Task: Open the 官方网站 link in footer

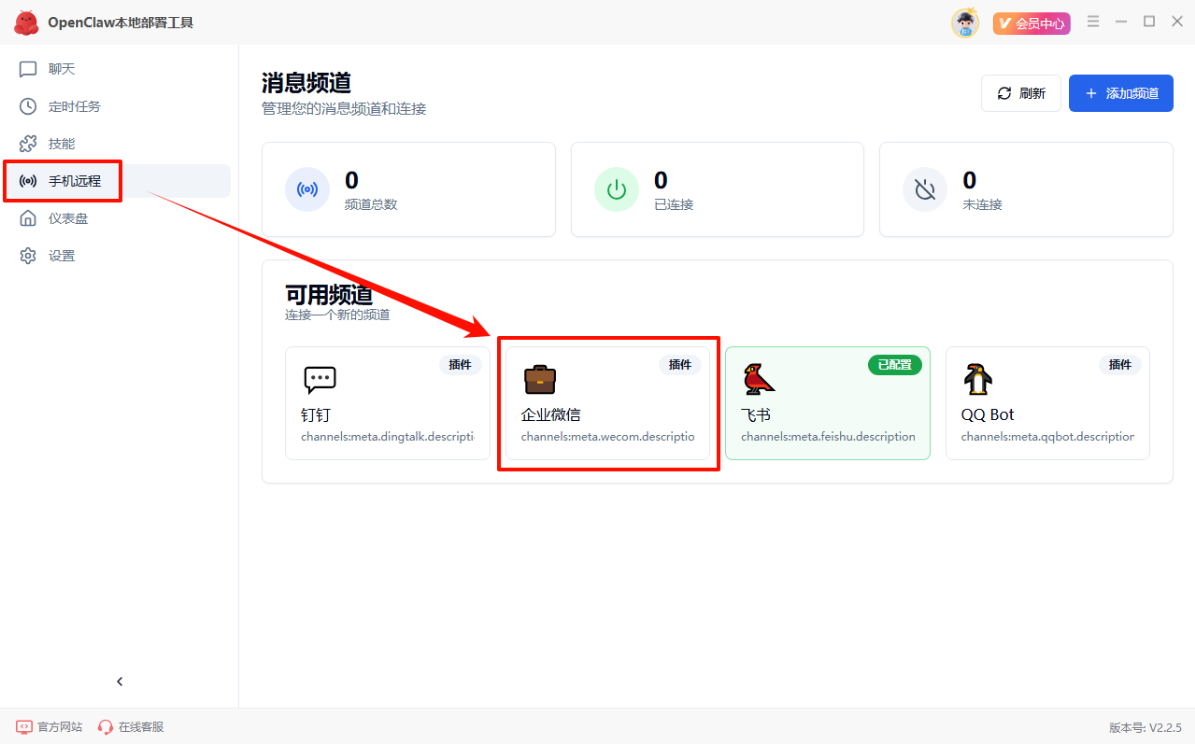Action: (50, 727)
